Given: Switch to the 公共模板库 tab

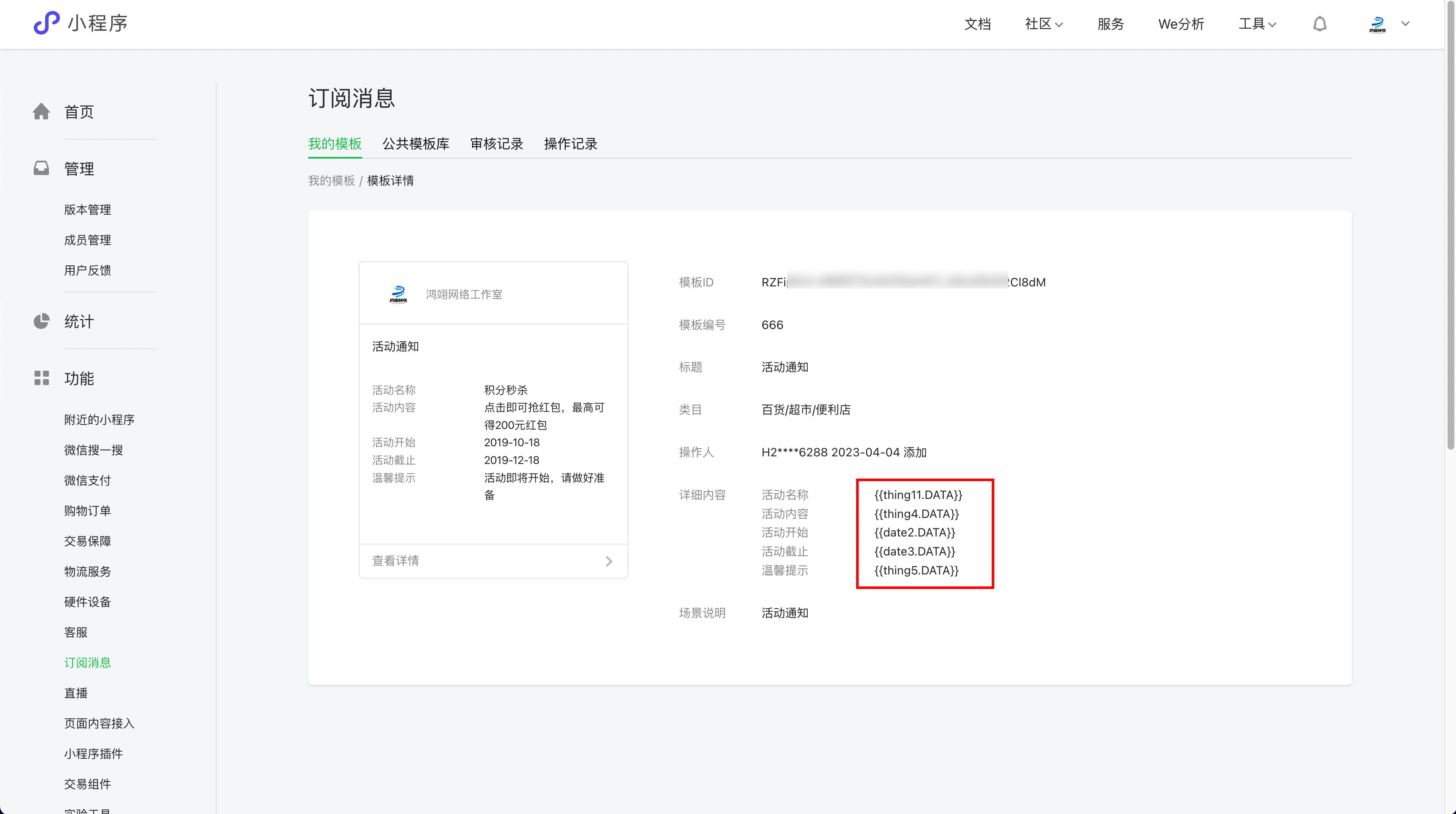Looking at the screenshot, I should (416, 144).
